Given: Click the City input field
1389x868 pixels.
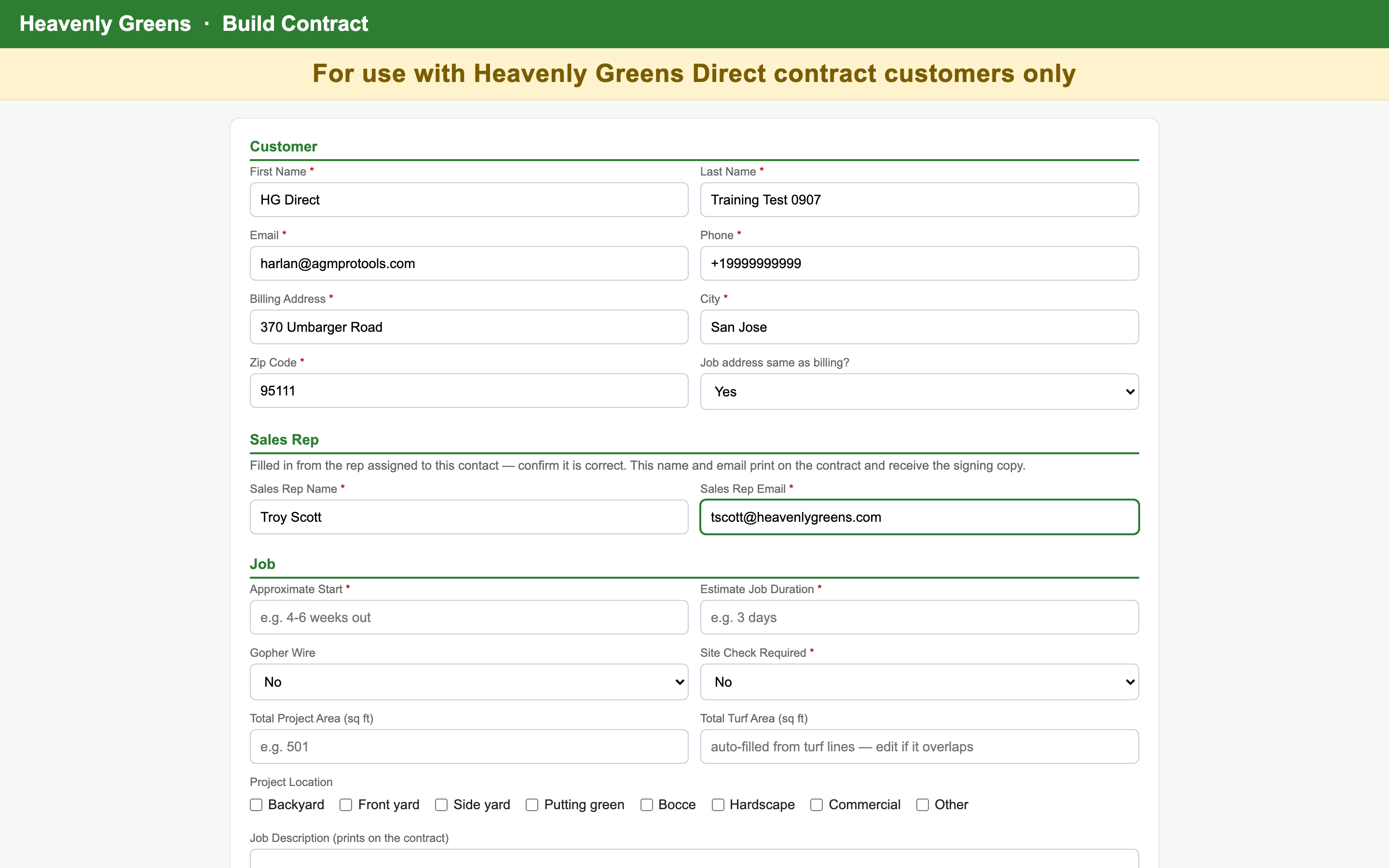Looking at the screenshot, I should 919,327.
